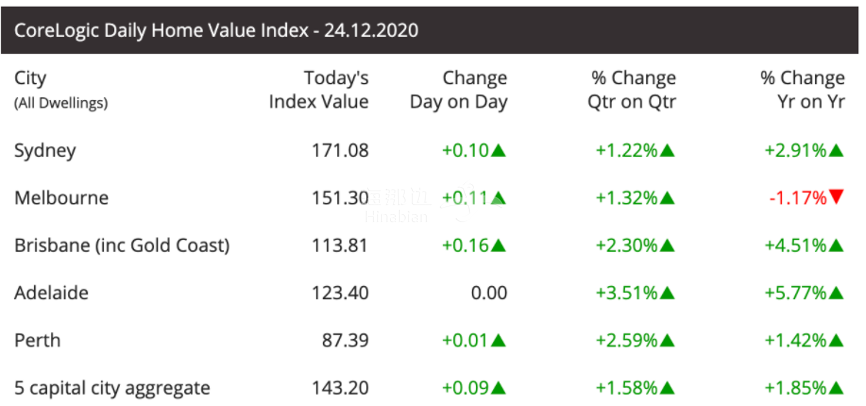Click the Today's Index Value header
This screenshot has height=406, width=866.
[x=319, y=89]
